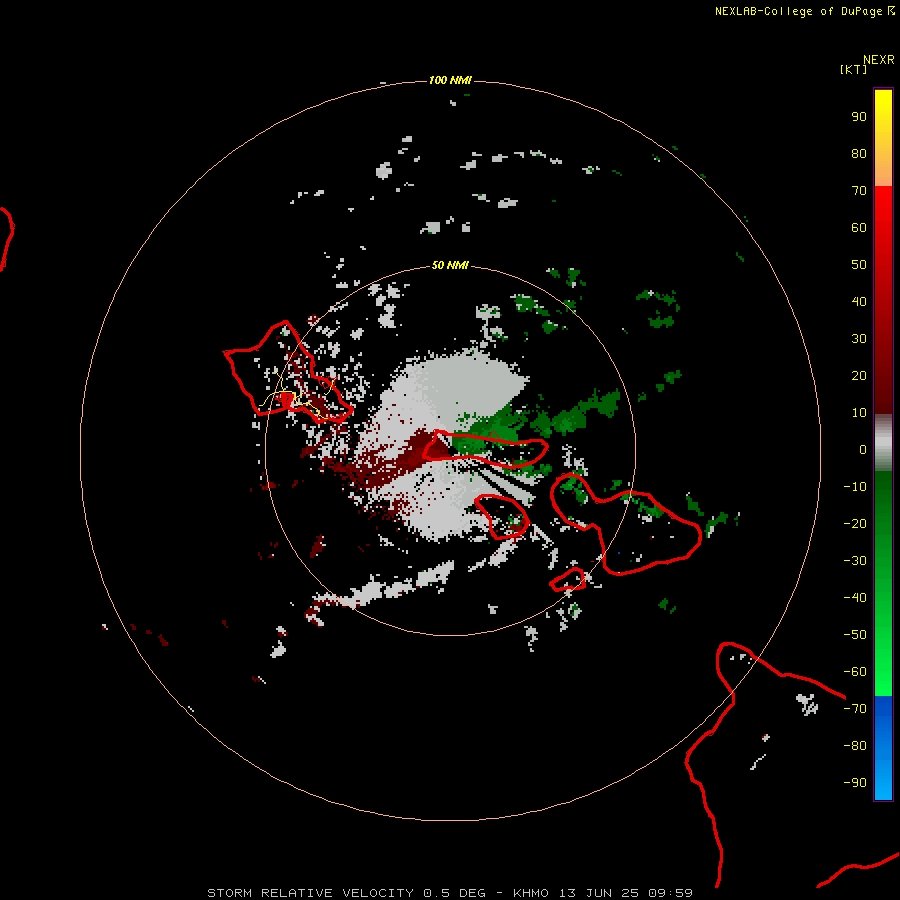This screenshot has height=900, width=900.
Task: Click the -30 value on velocity scale
Action: click(x=855, y=561)
